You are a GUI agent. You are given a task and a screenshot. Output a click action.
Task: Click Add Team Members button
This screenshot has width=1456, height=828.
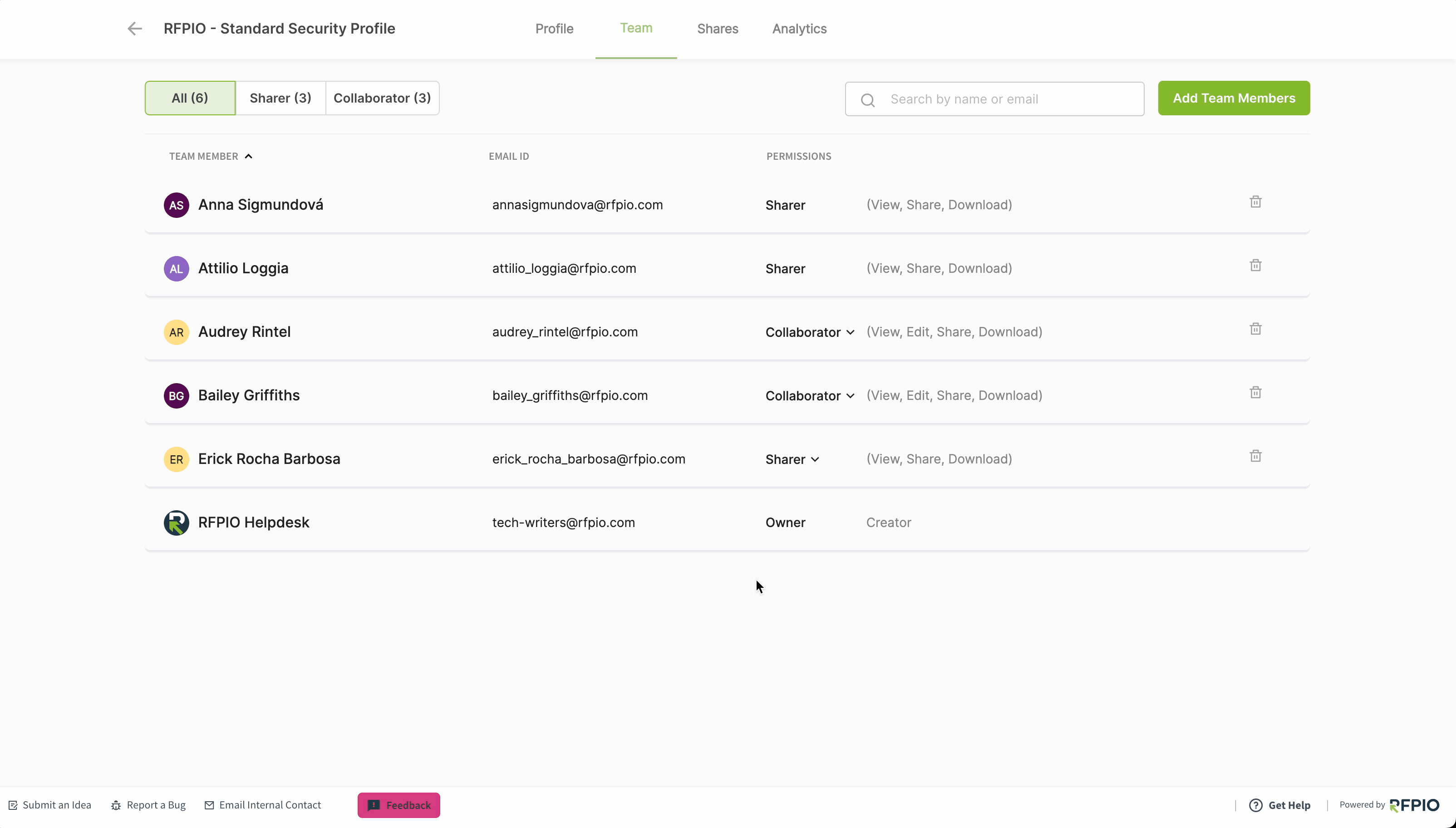click(1234, 98)
